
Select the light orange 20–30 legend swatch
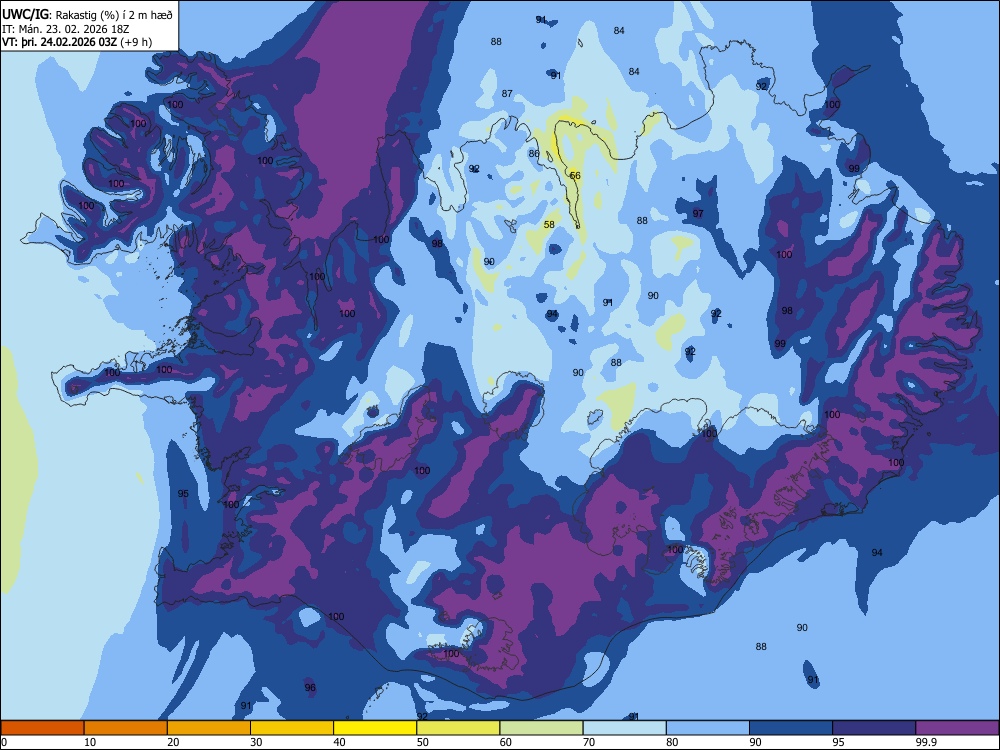coord(209,728)
